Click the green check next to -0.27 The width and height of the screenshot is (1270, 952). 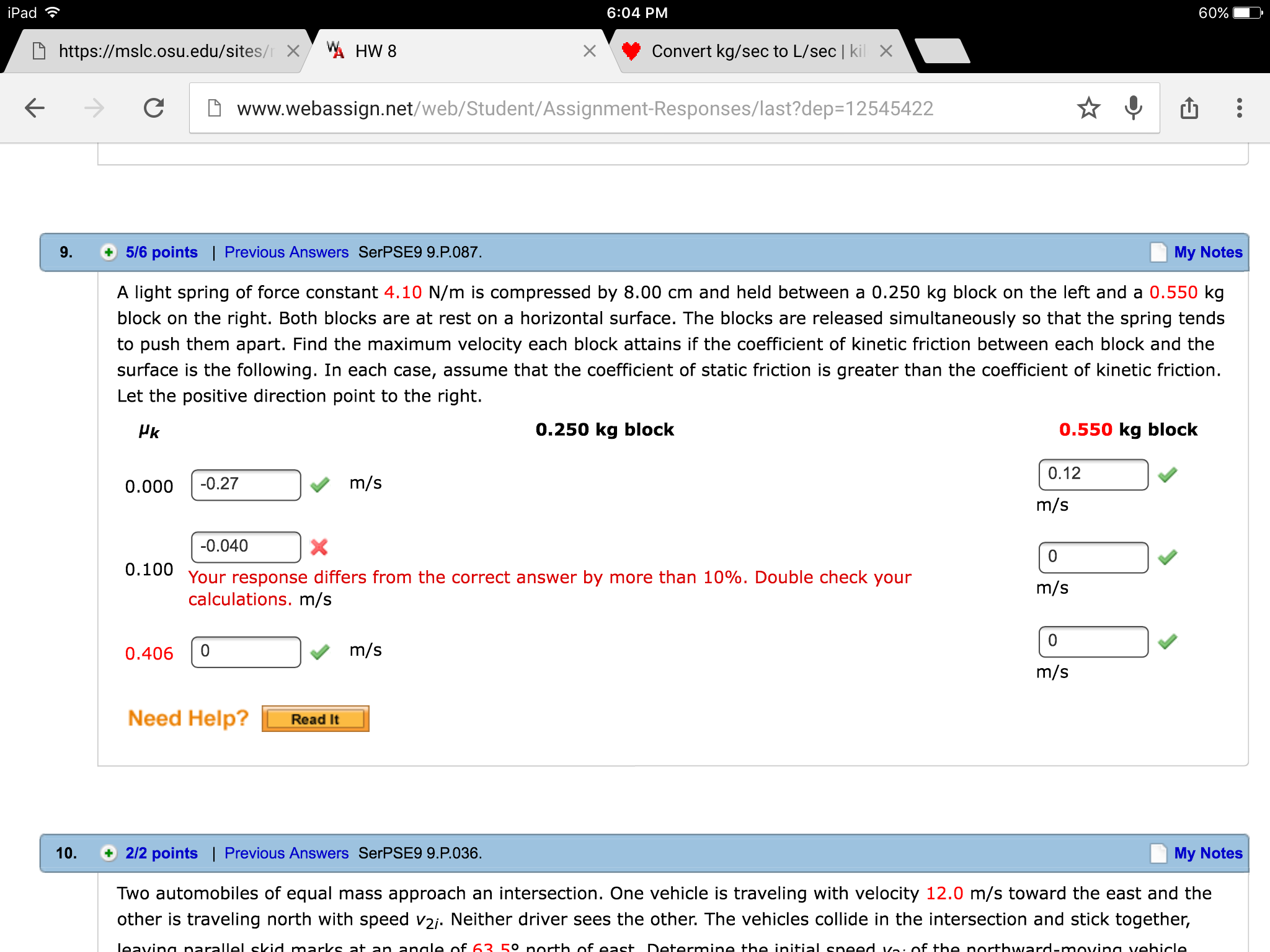point(320,485)
